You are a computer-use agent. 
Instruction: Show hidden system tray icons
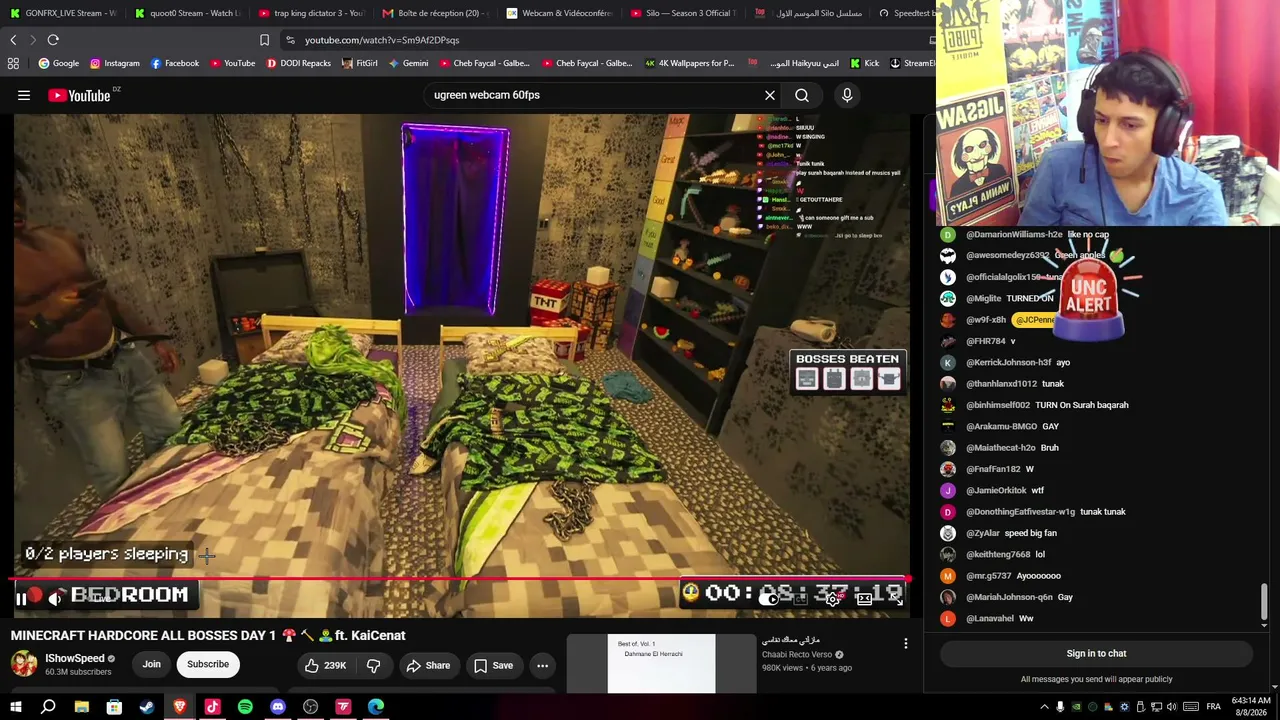pyautogui.click(x=1044, y=707)
